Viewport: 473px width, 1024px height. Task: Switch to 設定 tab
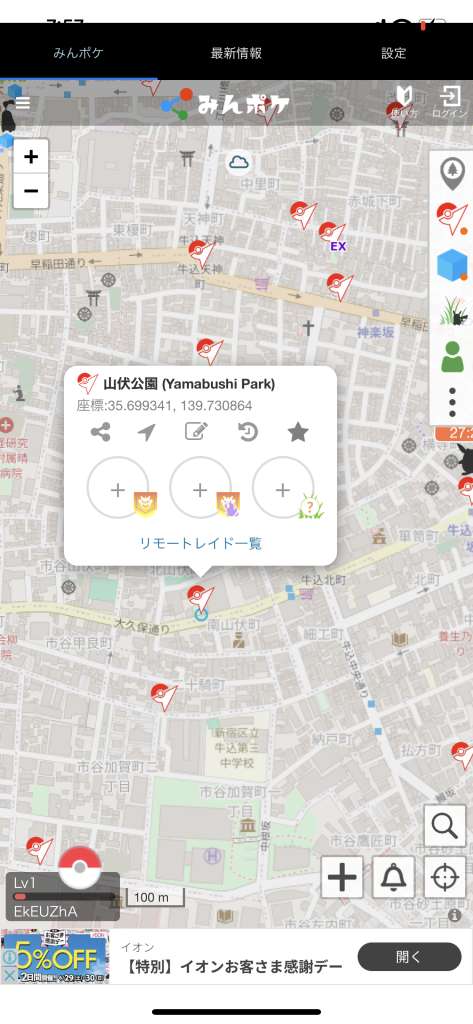[394, 54]
